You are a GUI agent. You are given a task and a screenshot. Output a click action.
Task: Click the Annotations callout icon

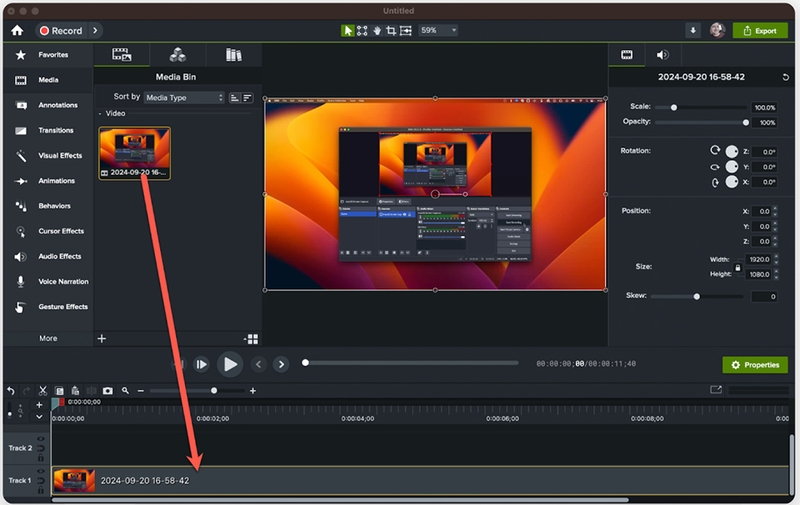21,105
